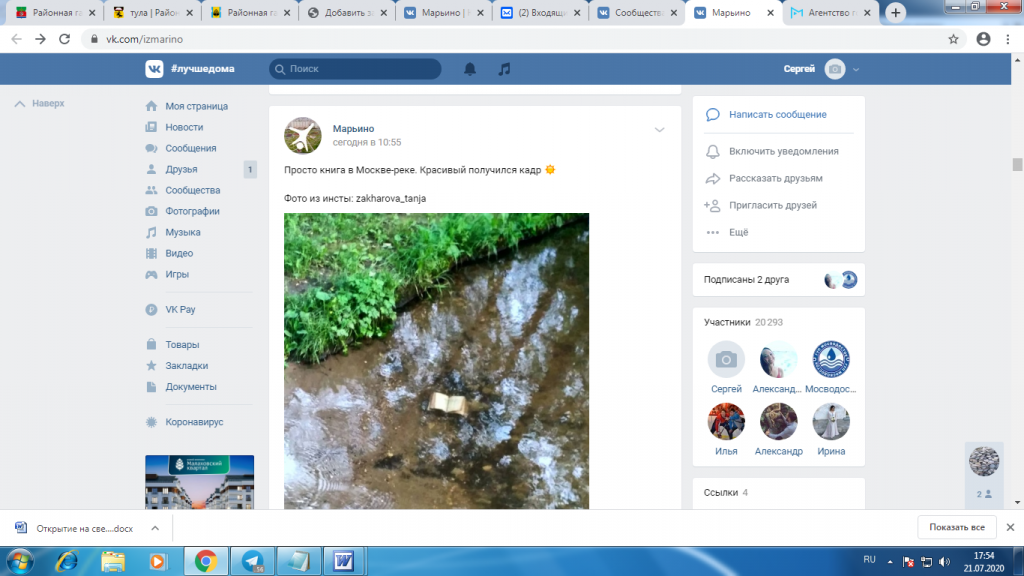Open the music player note icon
1024x576 pixels.
click(504, 69)
